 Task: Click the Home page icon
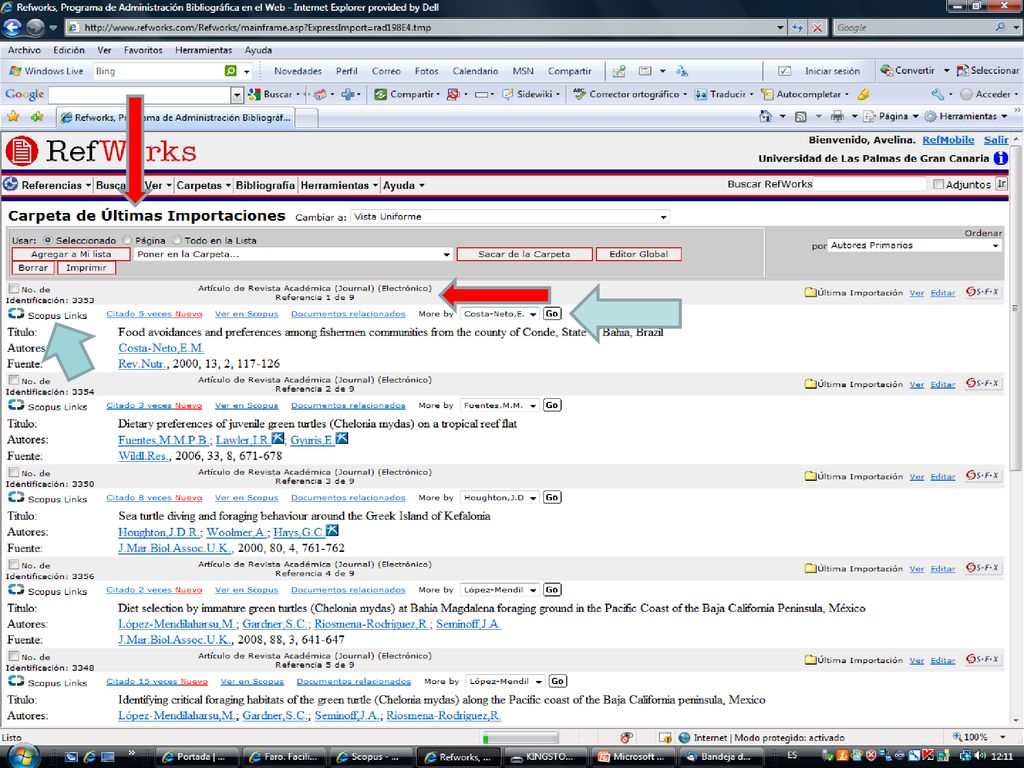coord(766,116)
